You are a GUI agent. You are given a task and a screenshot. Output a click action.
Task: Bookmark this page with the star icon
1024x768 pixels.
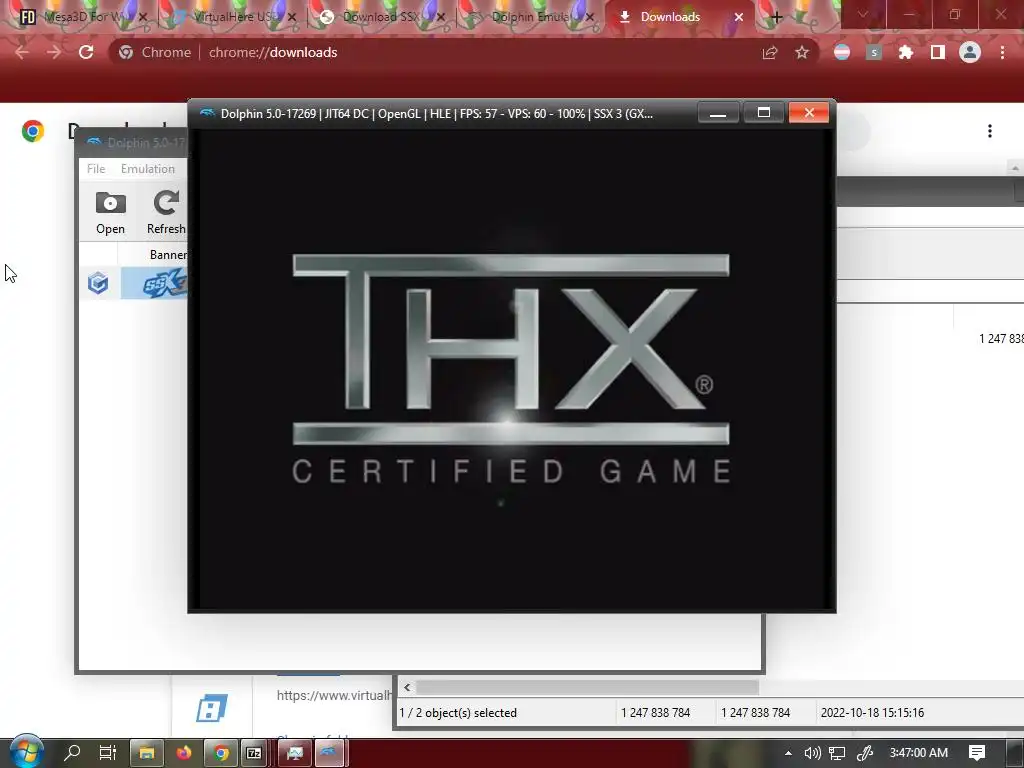(802, 52)
